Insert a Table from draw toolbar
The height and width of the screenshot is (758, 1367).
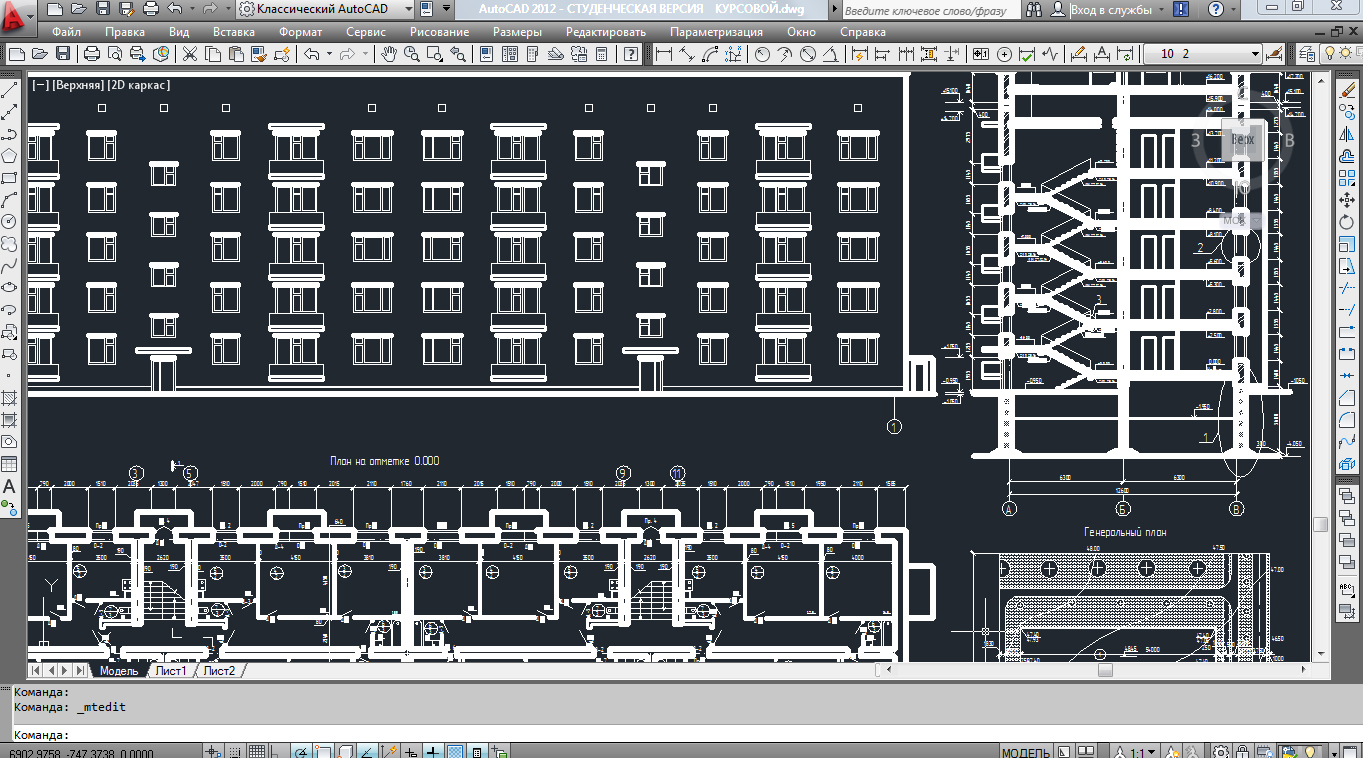coord(9,464)
